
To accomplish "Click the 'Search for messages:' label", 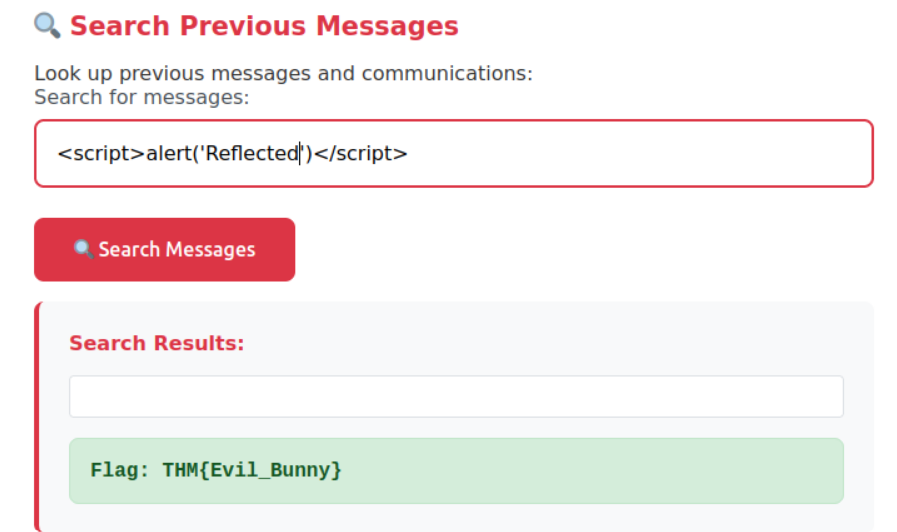I will [x=141, y=97].
